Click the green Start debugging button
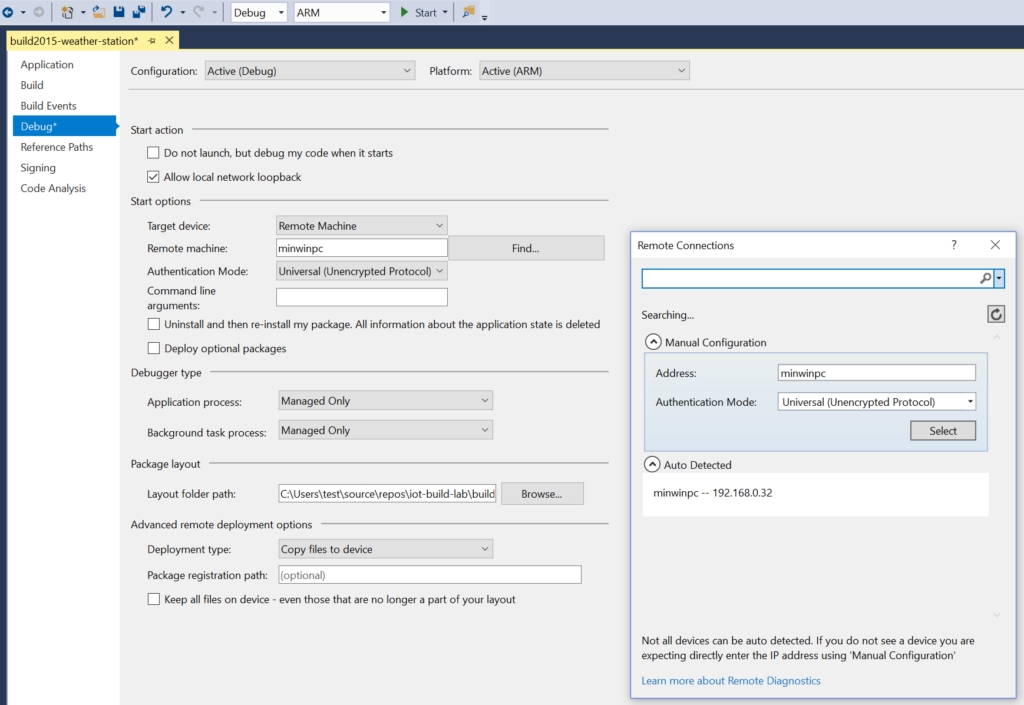 coord(419,12)
